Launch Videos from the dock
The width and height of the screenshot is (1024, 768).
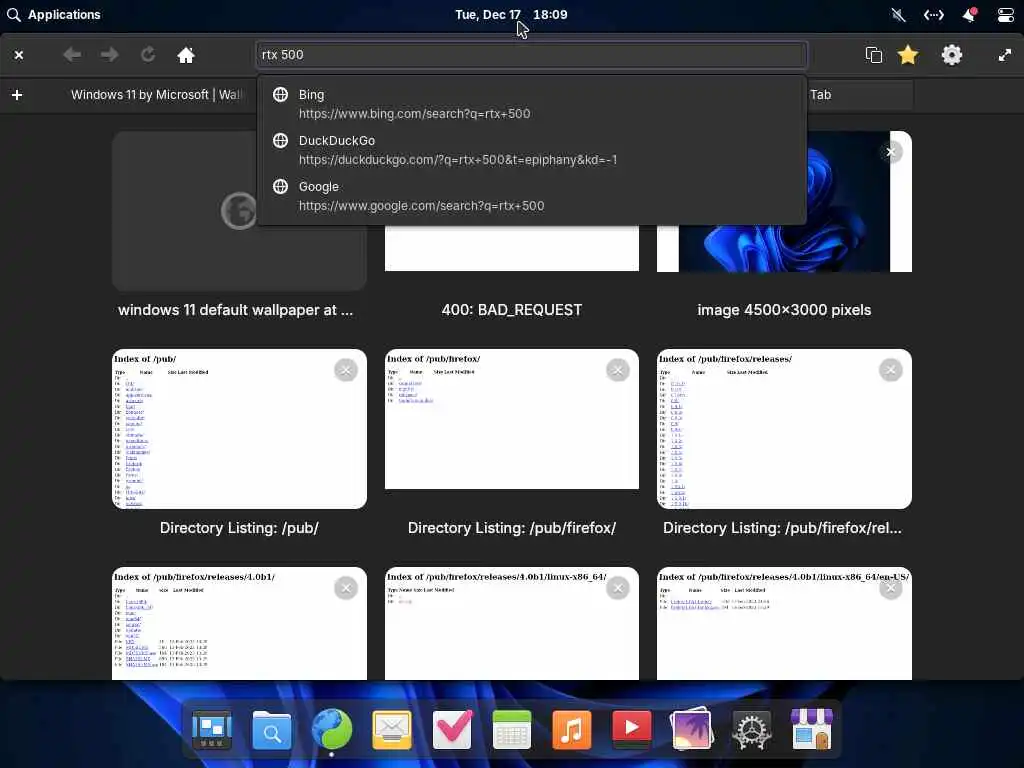632,729
